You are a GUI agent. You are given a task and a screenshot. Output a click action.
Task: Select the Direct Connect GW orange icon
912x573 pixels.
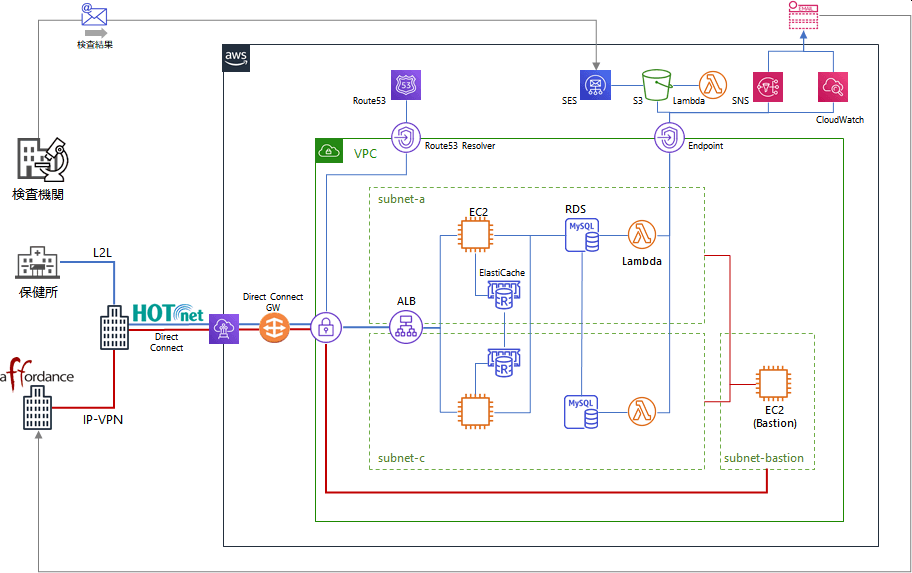coord(274,328)
